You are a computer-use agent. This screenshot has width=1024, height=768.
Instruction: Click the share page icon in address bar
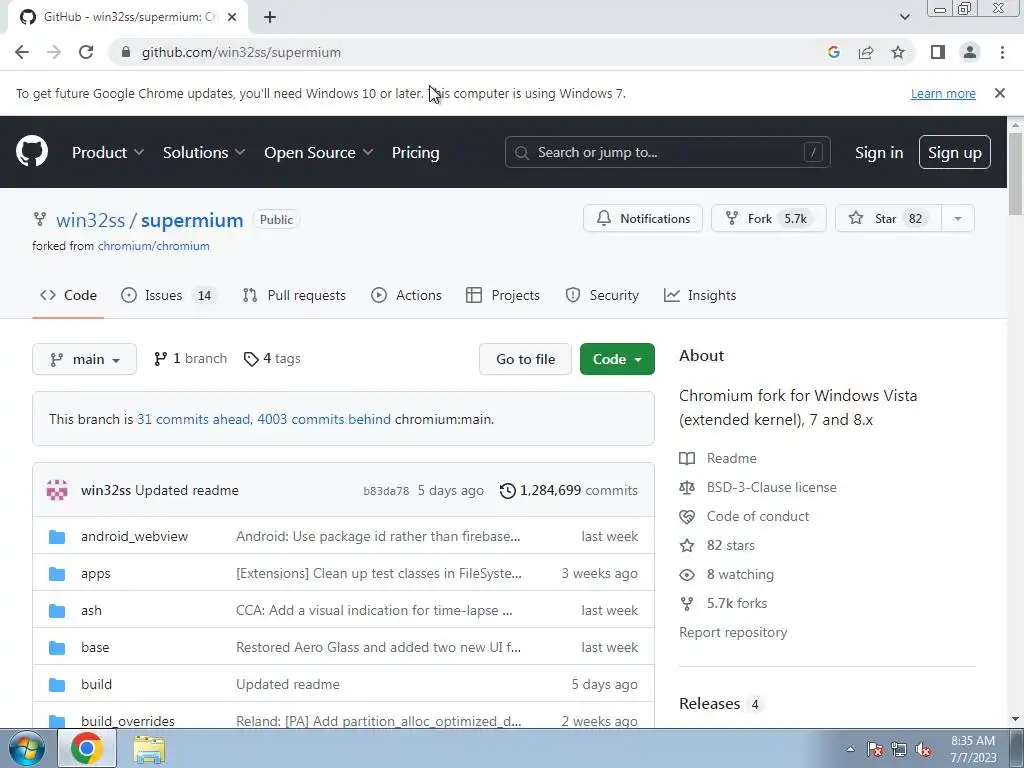[866, 52]
